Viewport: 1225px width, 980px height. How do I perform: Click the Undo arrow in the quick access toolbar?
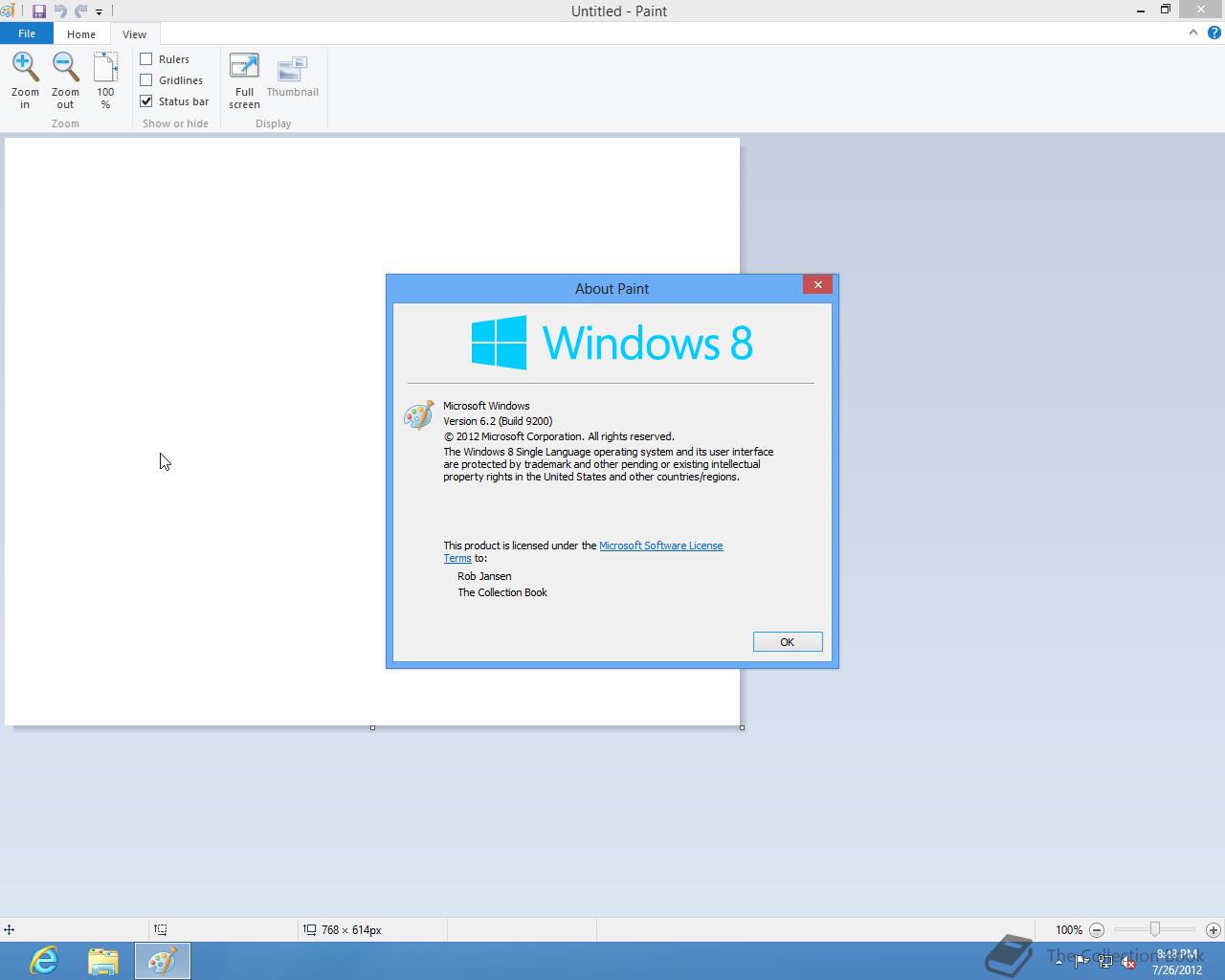(x=60, y=11)
